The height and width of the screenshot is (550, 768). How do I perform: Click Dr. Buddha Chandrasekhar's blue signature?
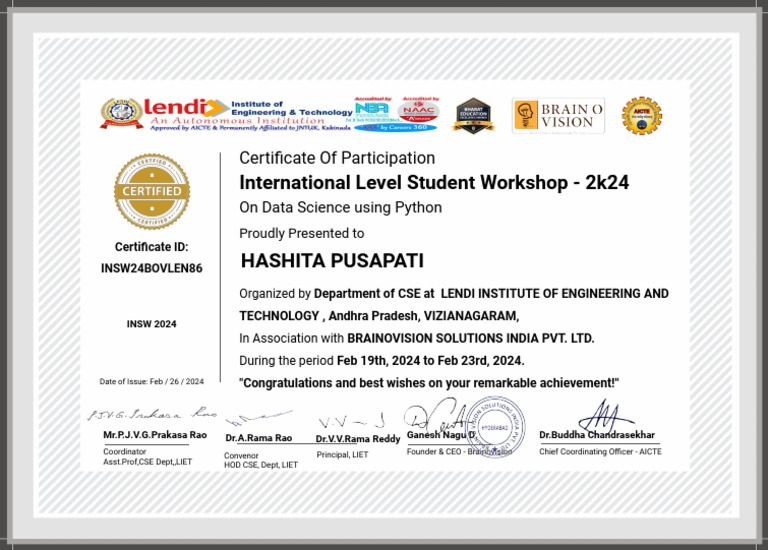[606, 415]
